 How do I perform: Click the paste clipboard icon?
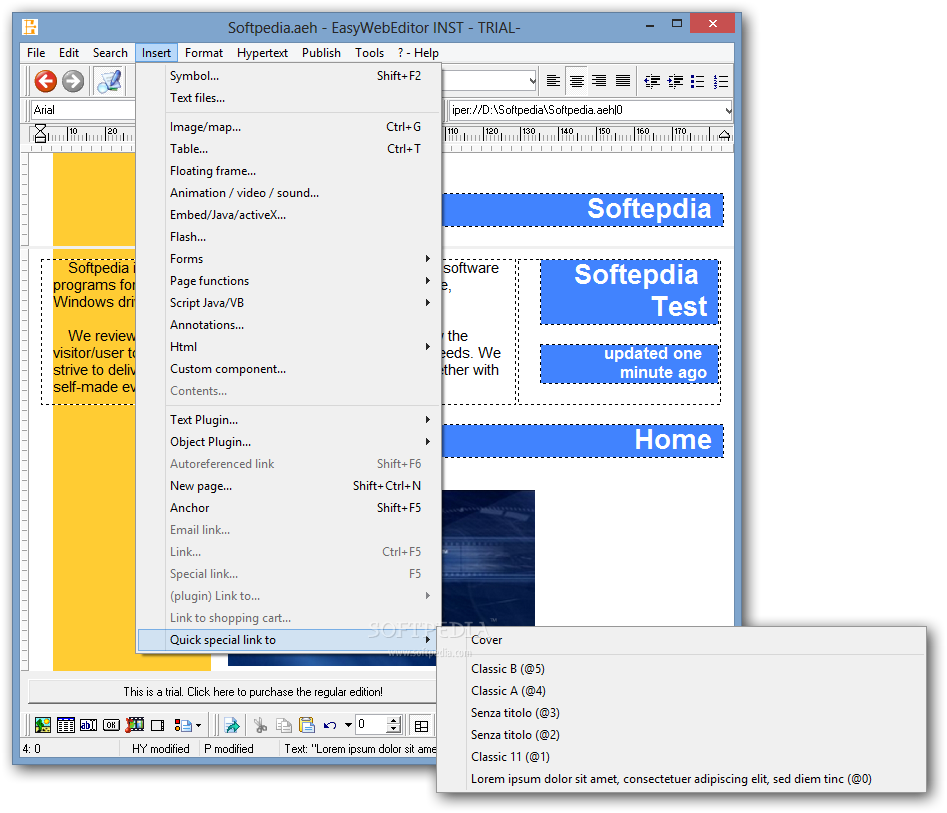pyautogui.click(x=307, y=725)
